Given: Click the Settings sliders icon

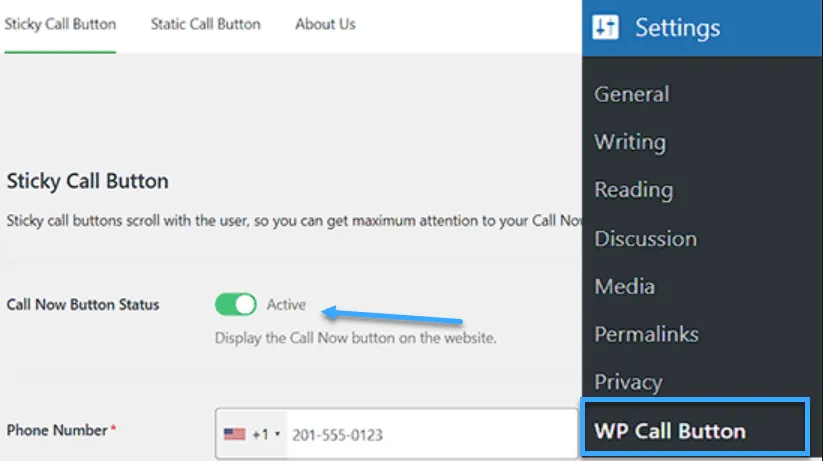Looking at the screenshot, I should [605, 27].
